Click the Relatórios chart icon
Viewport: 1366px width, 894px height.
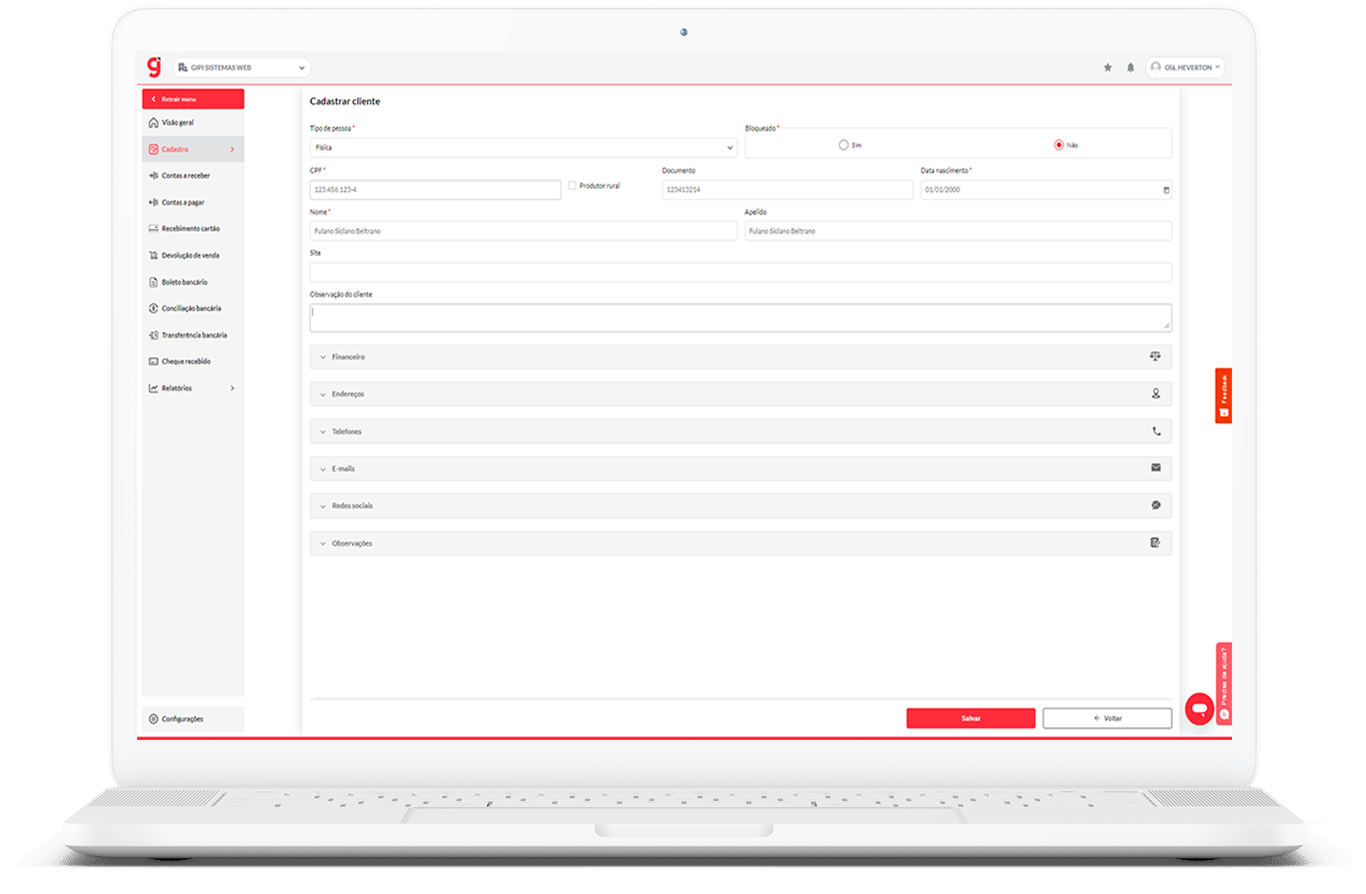point(153,388)
